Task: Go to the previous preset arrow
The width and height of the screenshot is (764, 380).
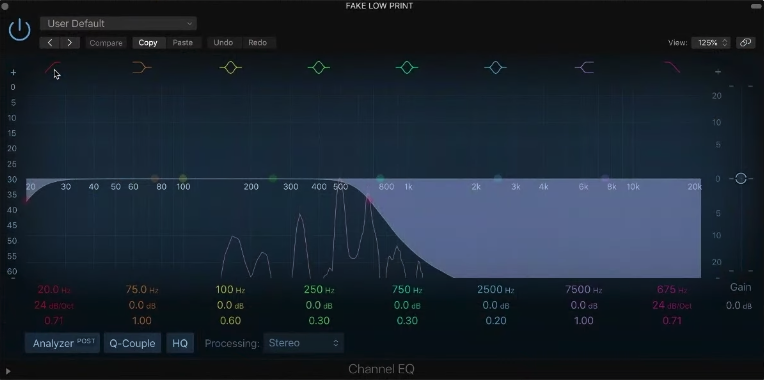Action: (50, 43)
